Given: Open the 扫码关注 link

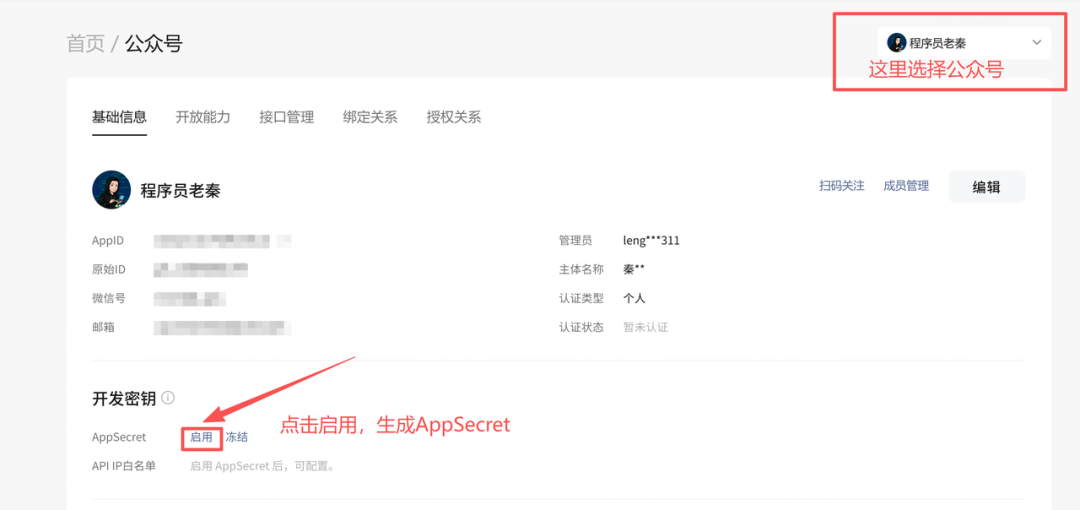Looking at the screenshot, I should point(842,186).
